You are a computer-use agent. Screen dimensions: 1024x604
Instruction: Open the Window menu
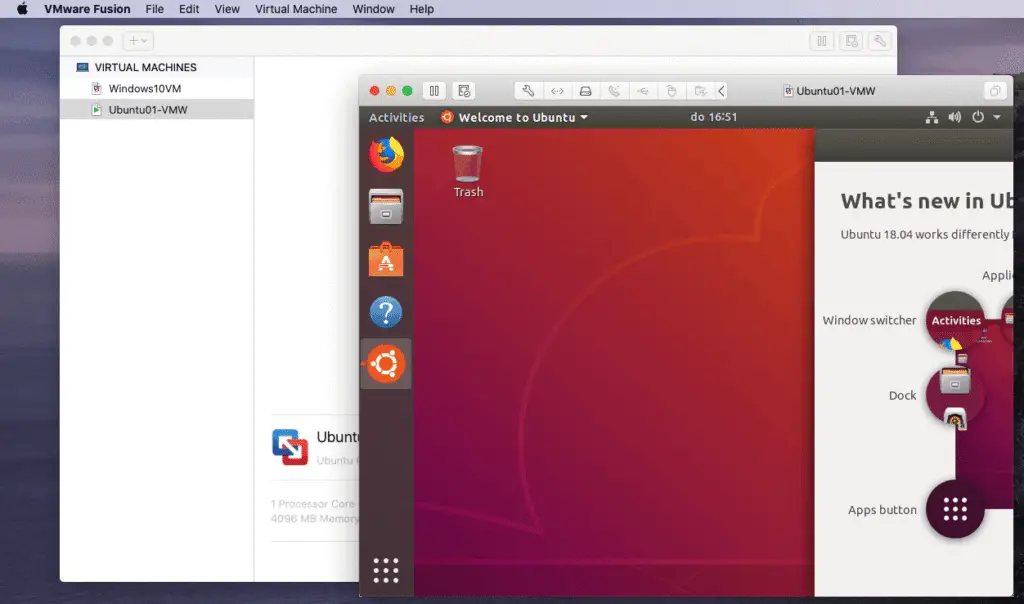[x=374, y=9]
